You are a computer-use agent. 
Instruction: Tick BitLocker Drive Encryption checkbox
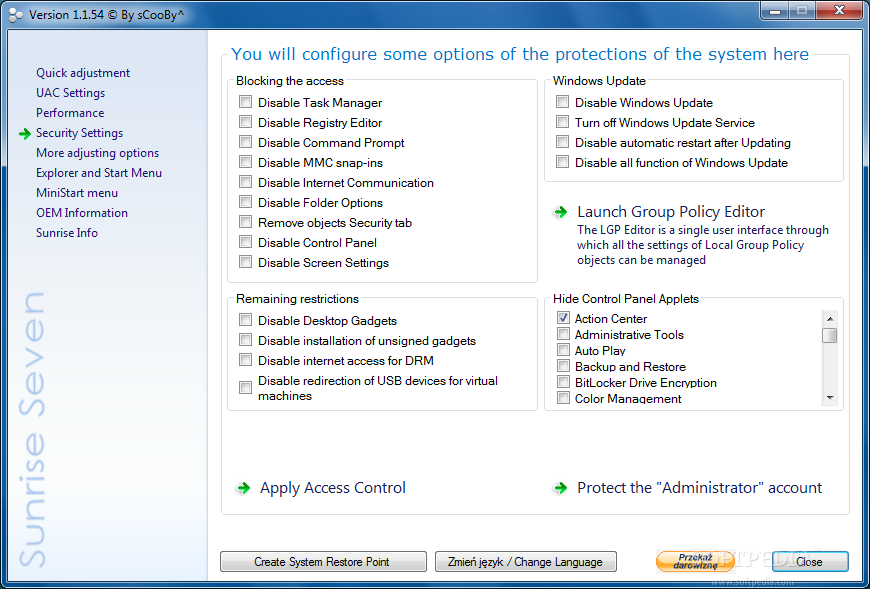click(563, 382)
